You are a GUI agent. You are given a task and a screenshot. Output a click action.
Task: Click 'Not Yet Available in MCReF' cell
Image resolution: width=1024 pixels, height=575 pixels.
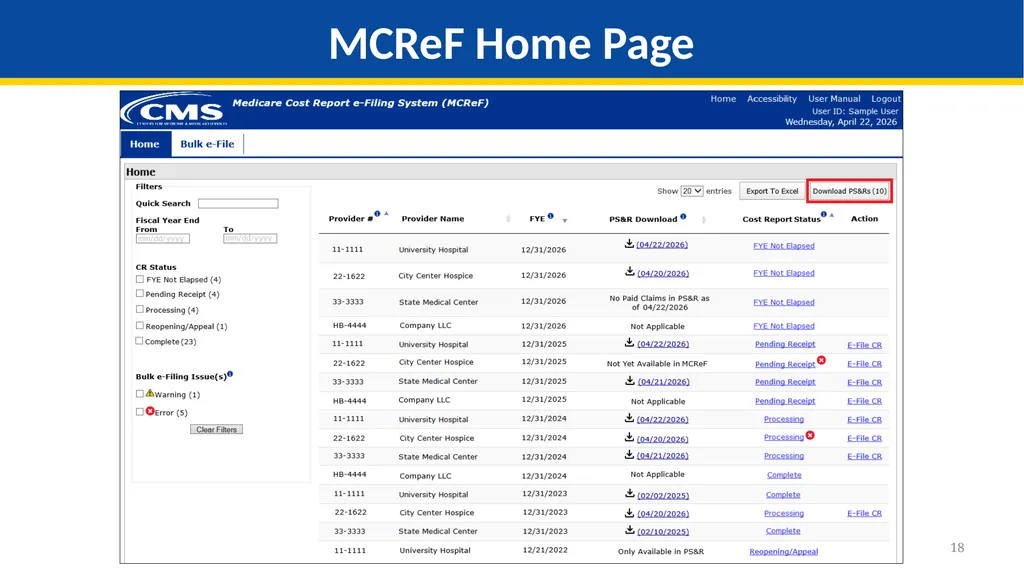[657, 363]
